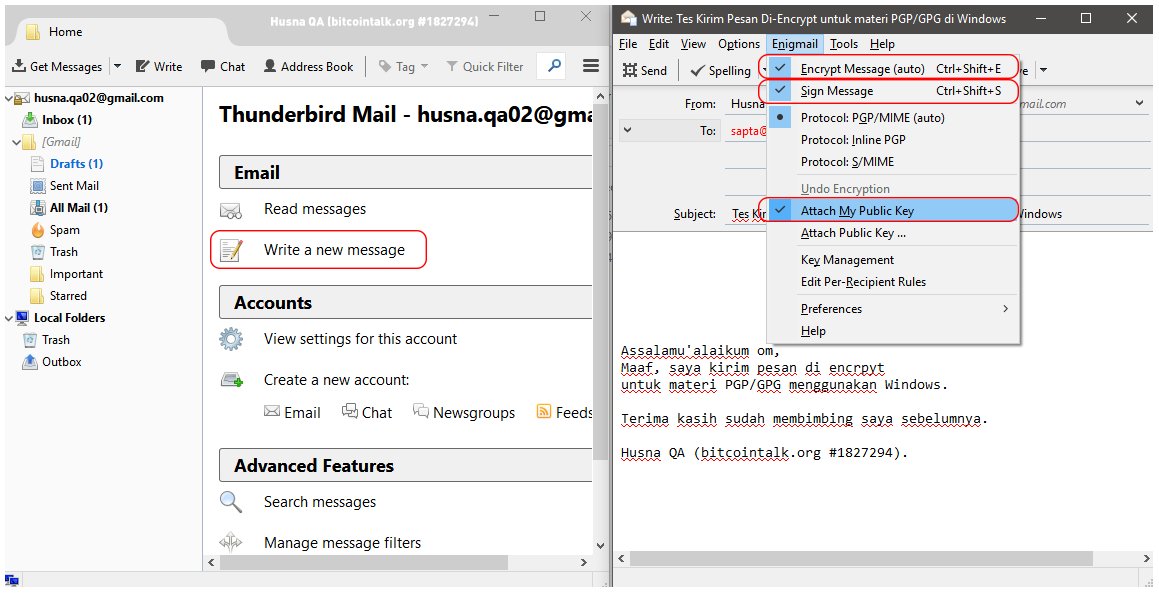Select Protocol: Inline PGP option
Viewport: 1159px width, 593px height.
[x=894, y=140]
